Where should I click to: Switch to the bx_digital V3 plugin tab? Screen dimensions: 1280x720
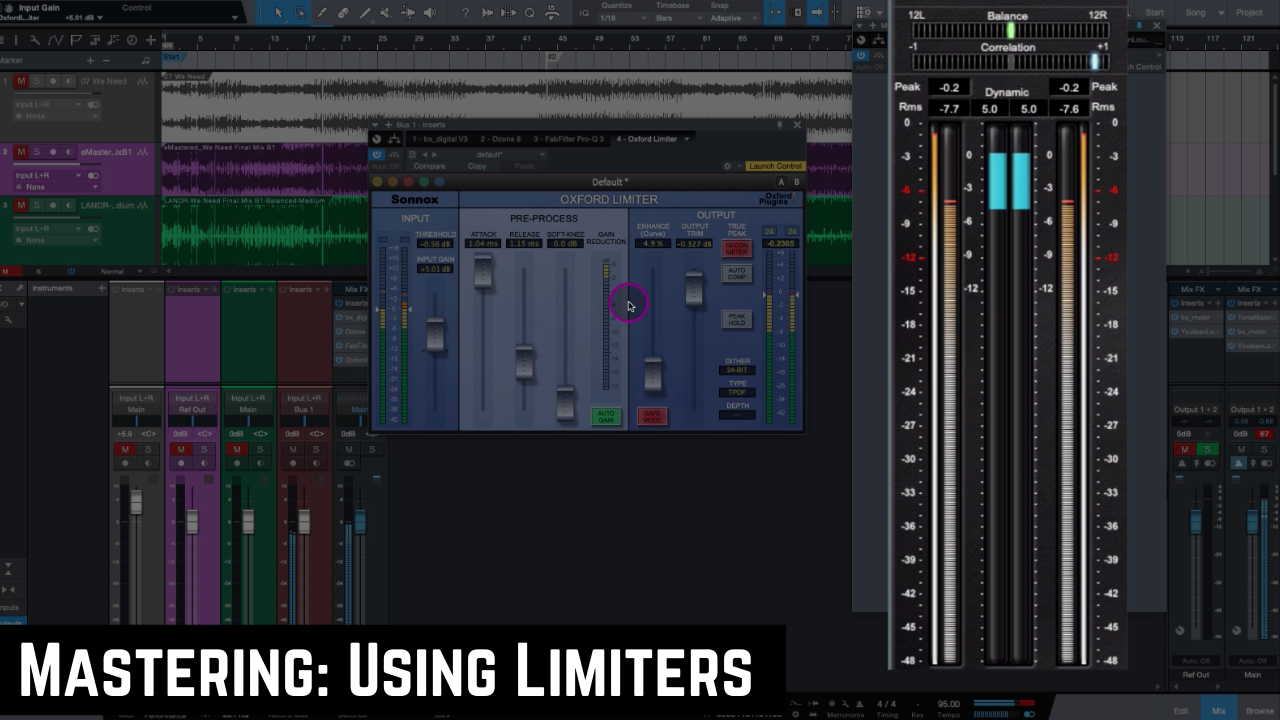click(x=441, y=139)
